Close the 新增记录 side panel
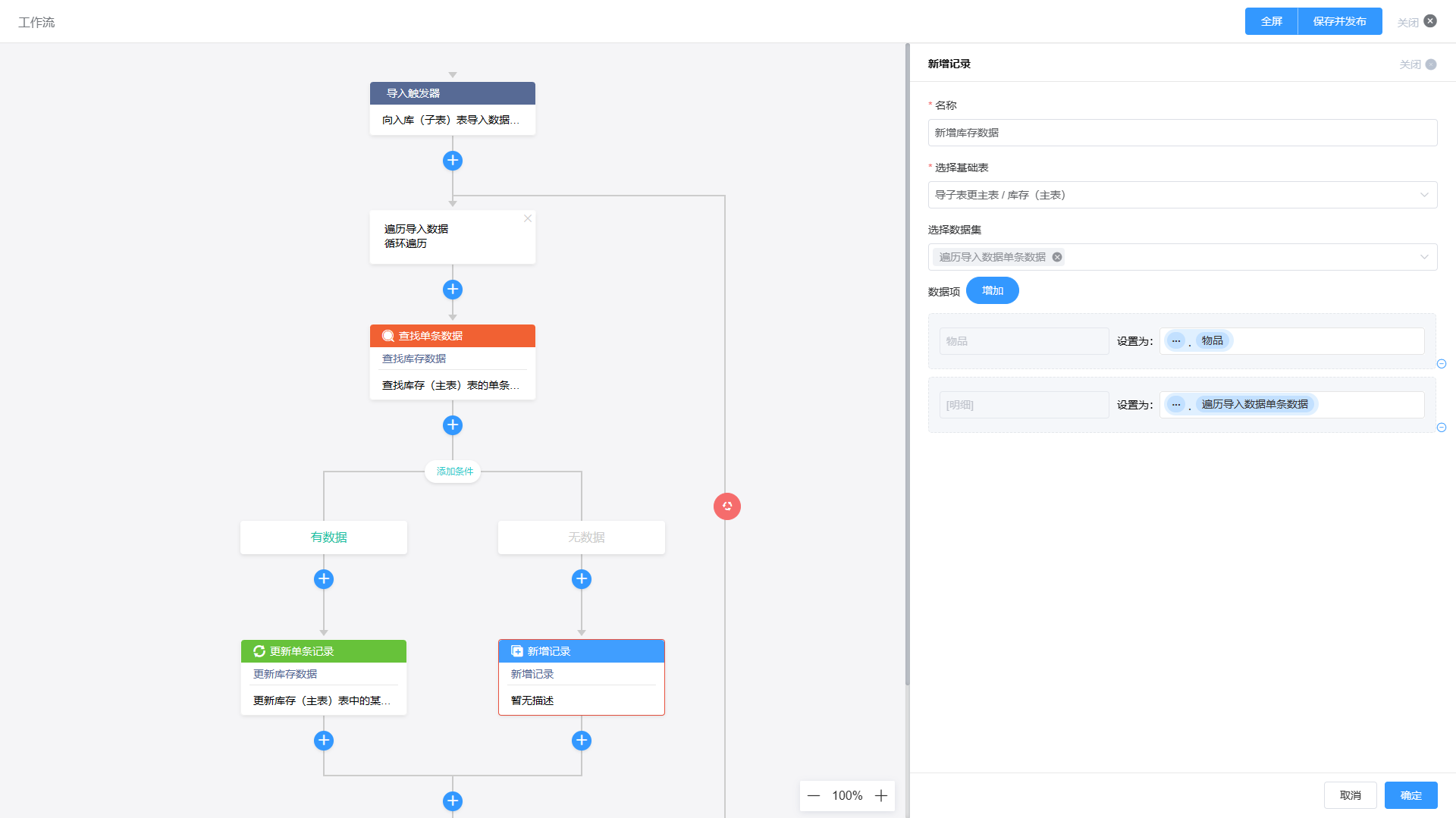 [1418, 64]
